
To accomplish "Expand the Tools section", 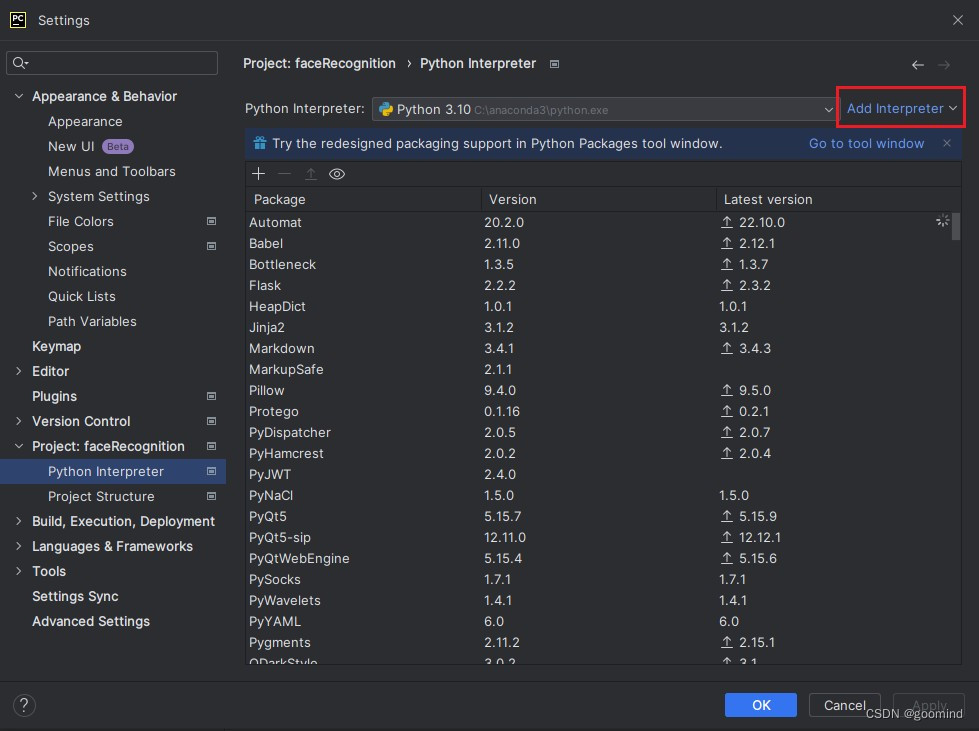I will click(x=19, y=571).
